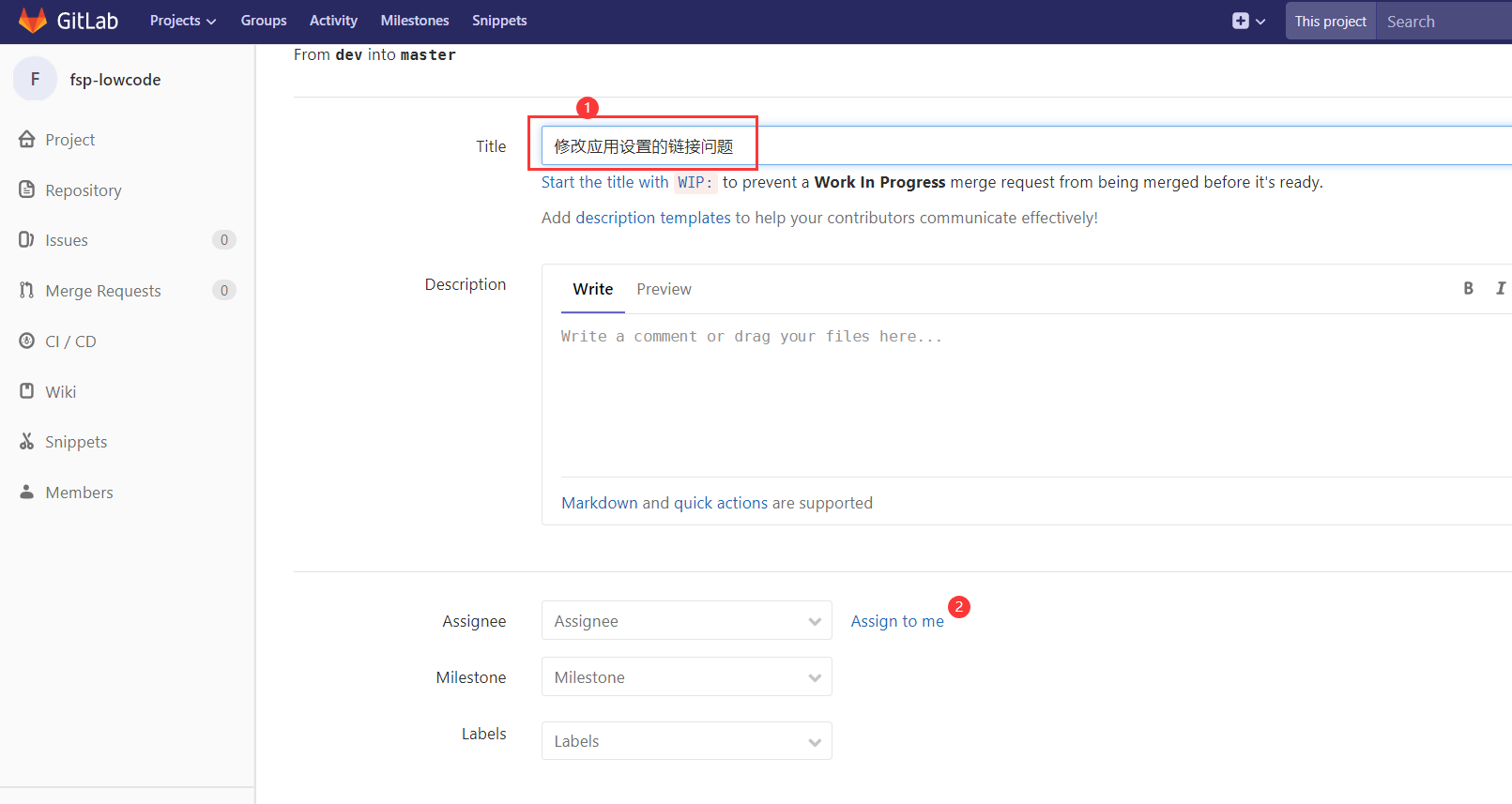
Task: Go to Project in sidebar
Action: click(70, 139)
